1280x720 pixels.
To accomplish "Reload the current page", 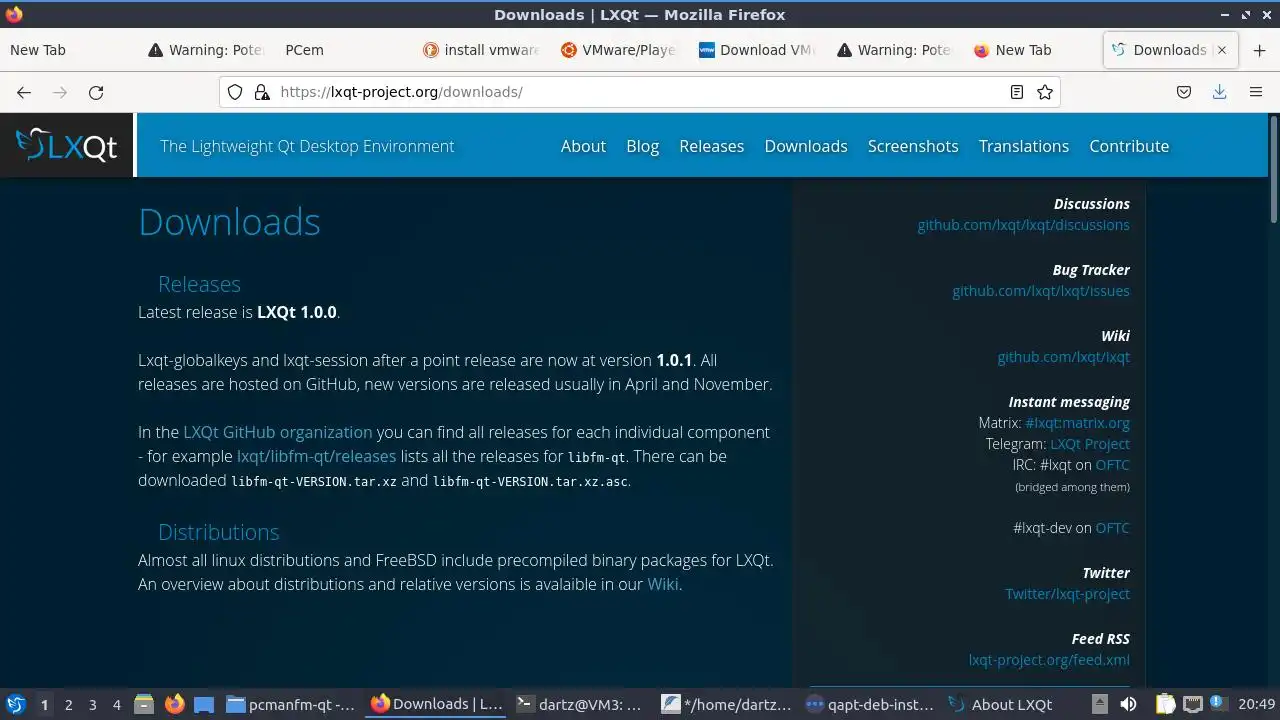I will coord(96,92).
